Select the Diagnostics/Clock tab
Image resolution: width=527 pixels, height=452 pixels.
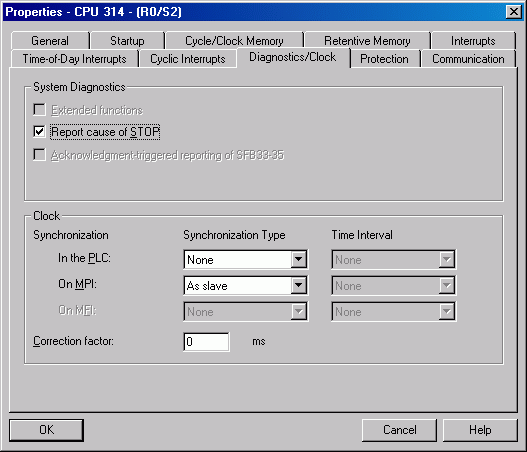tap(292, 57)
